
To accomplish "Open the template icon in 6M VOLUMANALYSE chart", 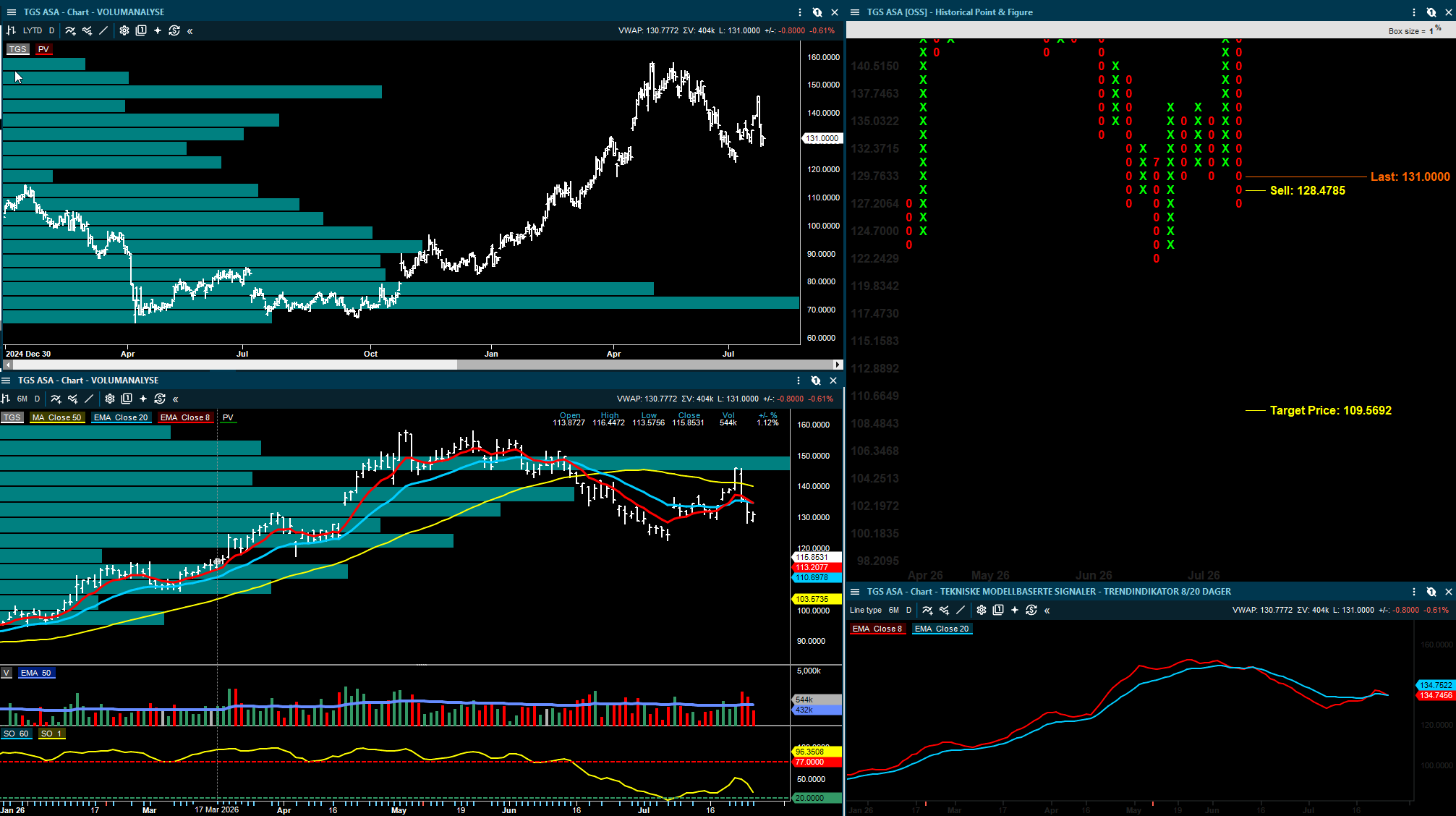I will (127, 399).
